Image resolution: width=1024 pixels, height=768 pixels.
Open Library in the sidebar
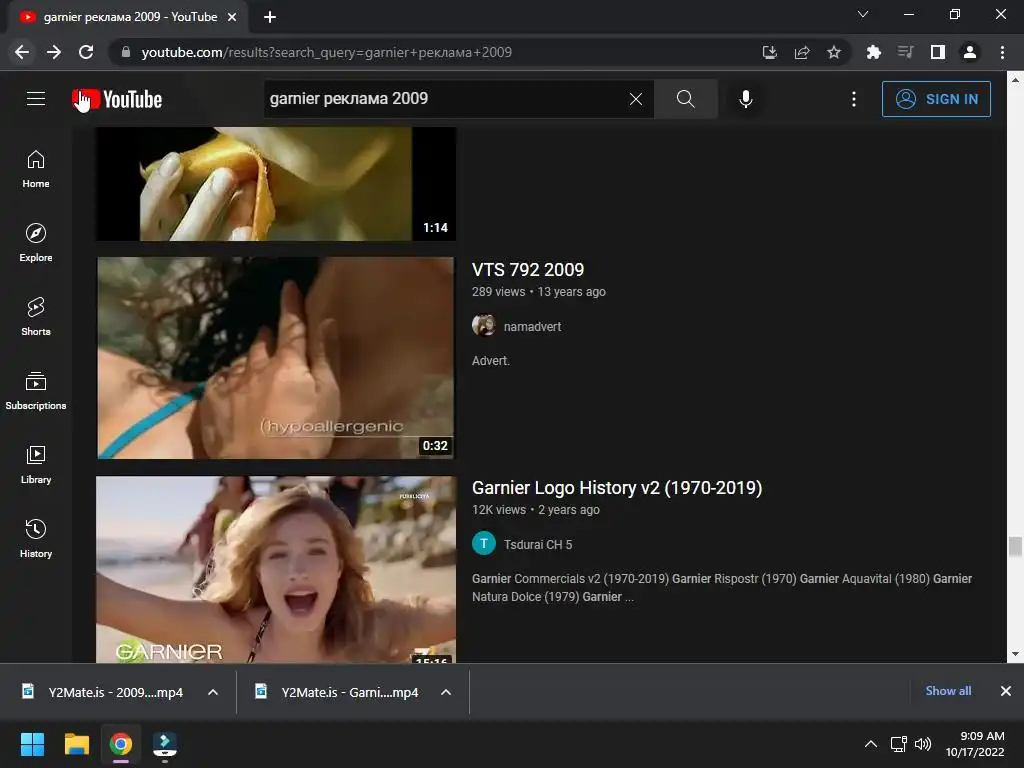tap(36, 465)
